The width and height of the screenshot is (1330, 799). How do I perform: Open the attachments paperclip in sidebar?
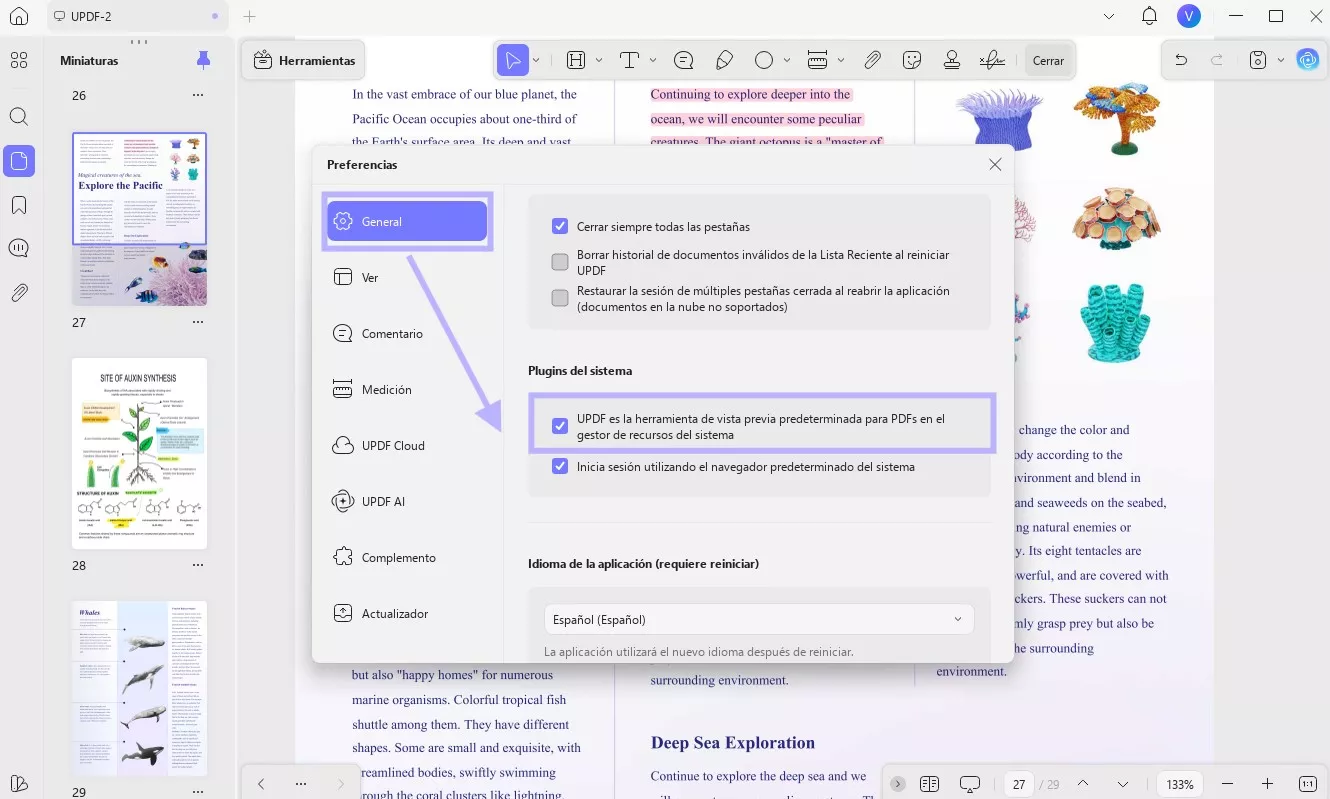tap(18, 293)
